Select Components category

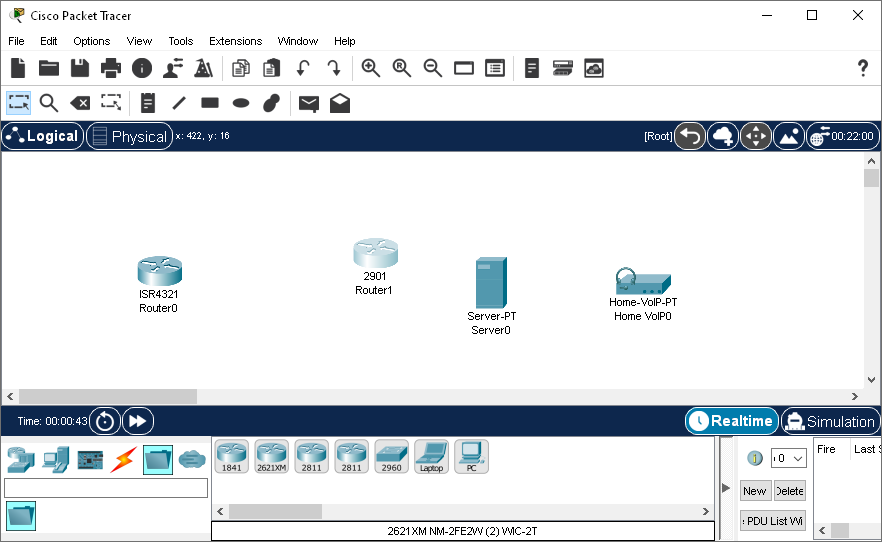[x=90, y=460]
